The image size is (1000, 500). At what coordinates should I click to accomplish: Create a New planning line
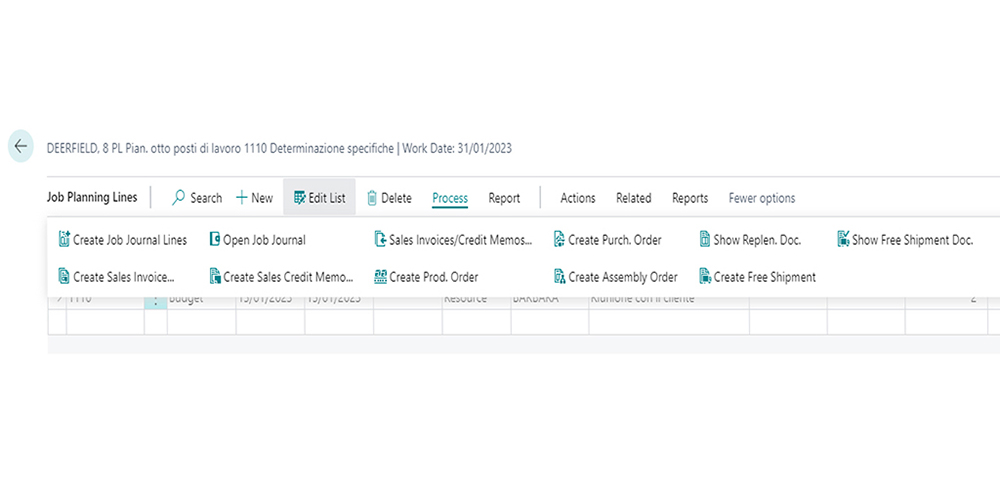click(254, 198)
